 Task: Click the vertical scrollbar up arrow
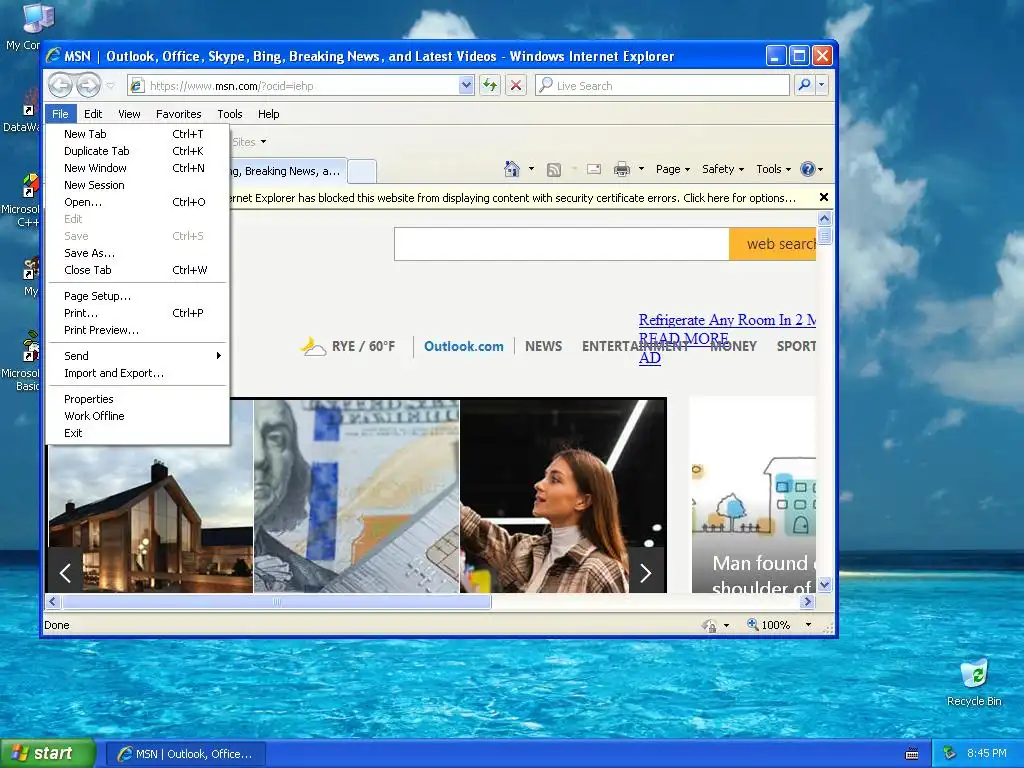[825, 218]
